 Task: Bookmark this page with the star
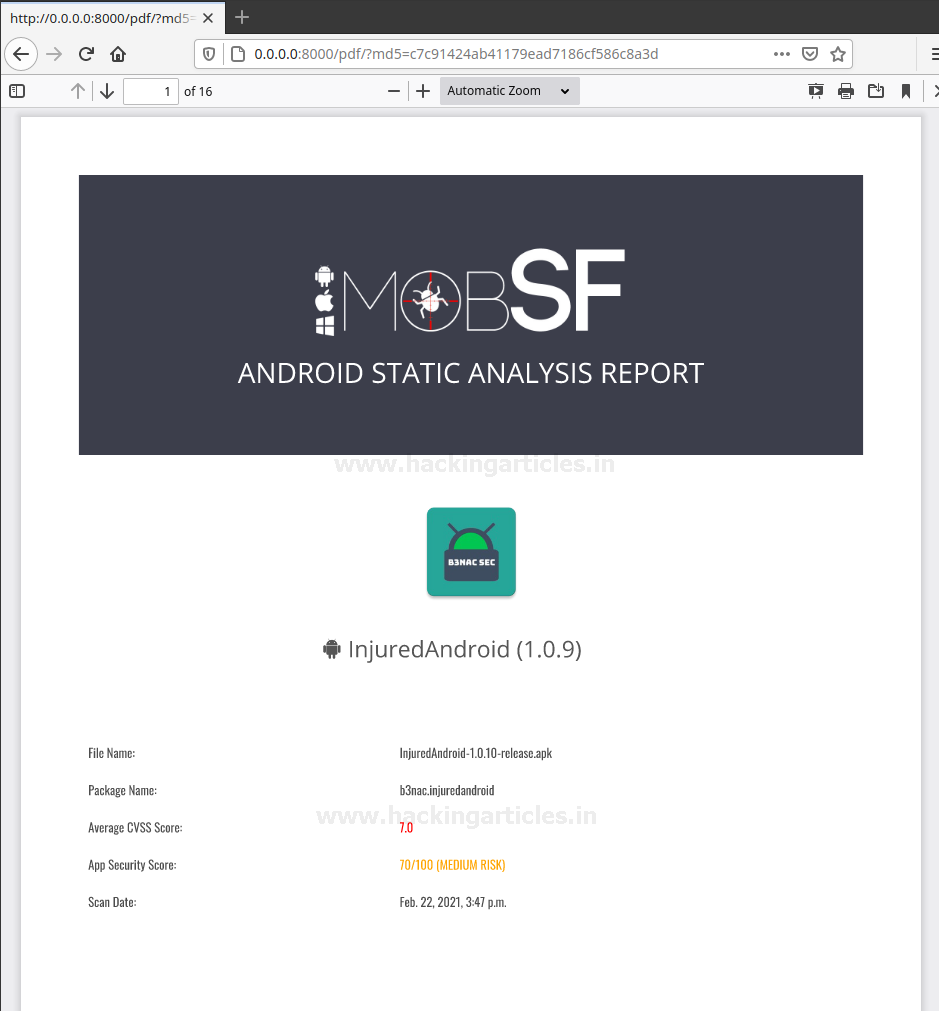point(838,54)
